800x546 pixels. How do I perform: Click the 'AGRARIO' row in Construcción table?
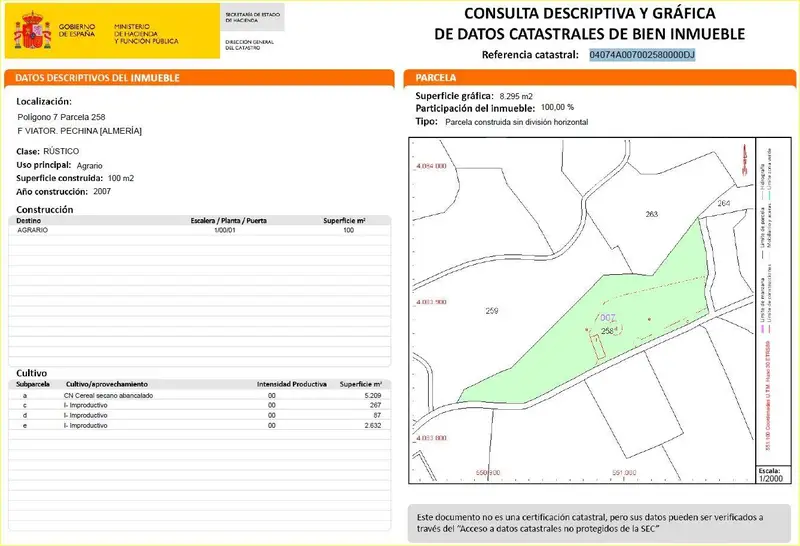199,230
